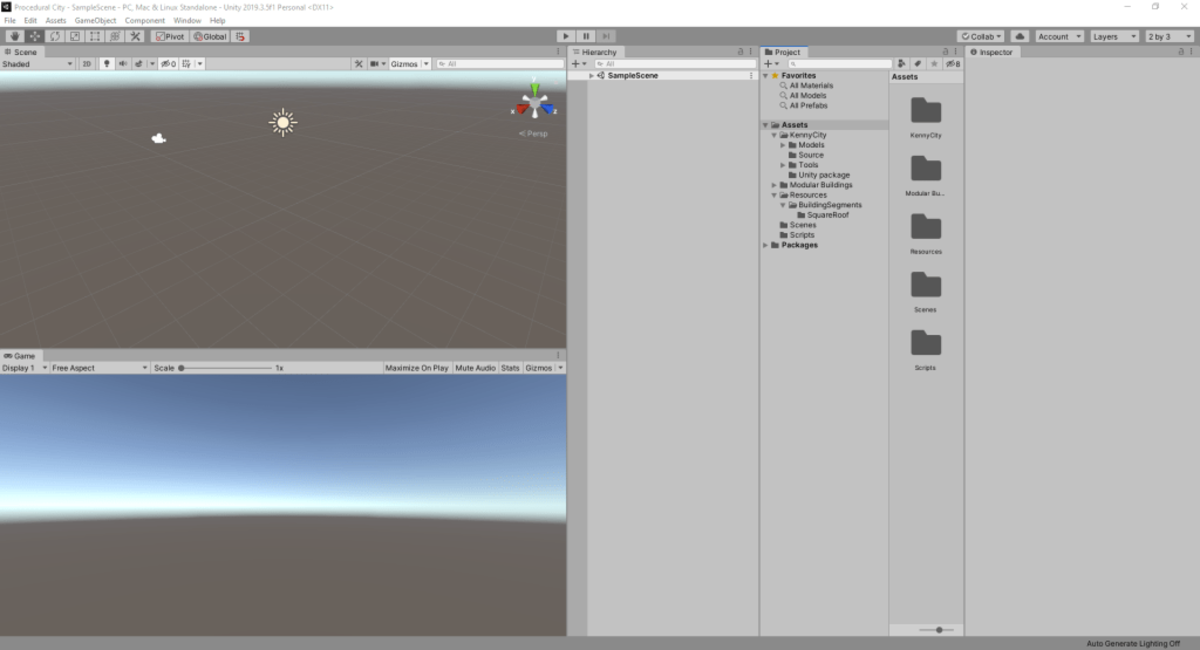
Task: Select the Rect Transform tool
Action: tap(95, 36)
